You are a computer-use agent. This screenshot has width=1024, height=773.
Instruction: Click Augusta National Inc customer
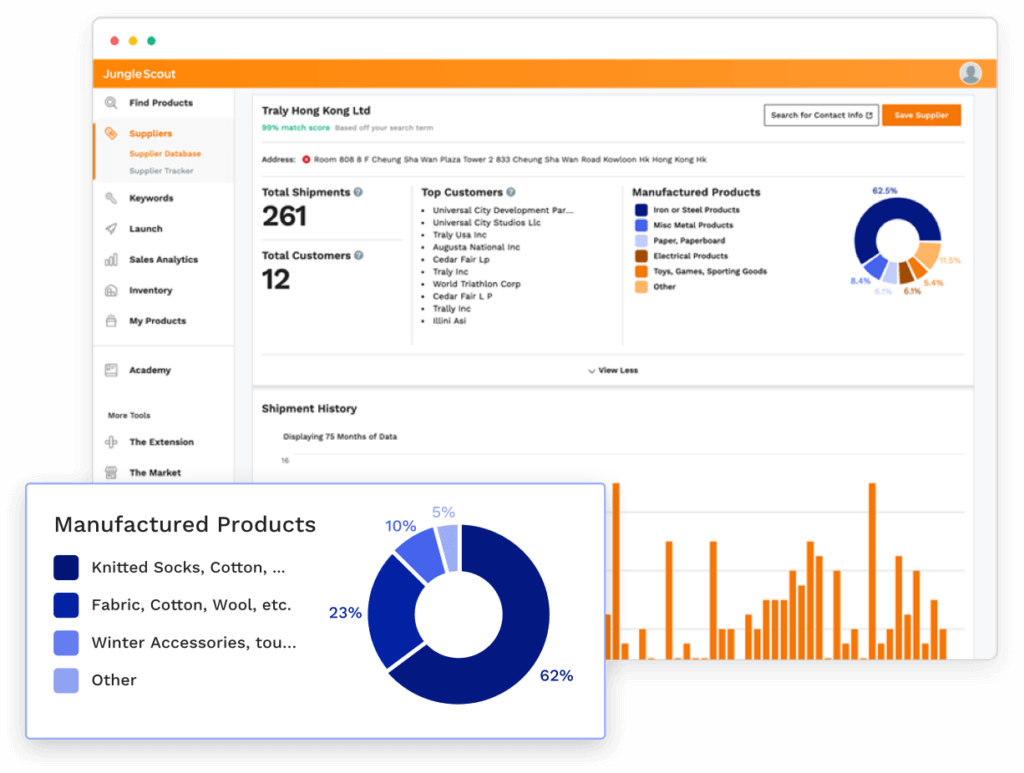[476, 247]
